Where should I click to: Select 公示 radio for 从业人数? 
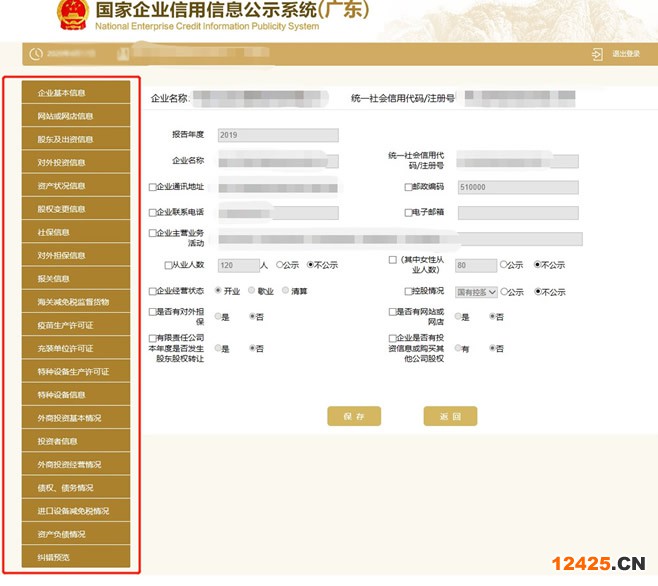click(x=279, y=264)
